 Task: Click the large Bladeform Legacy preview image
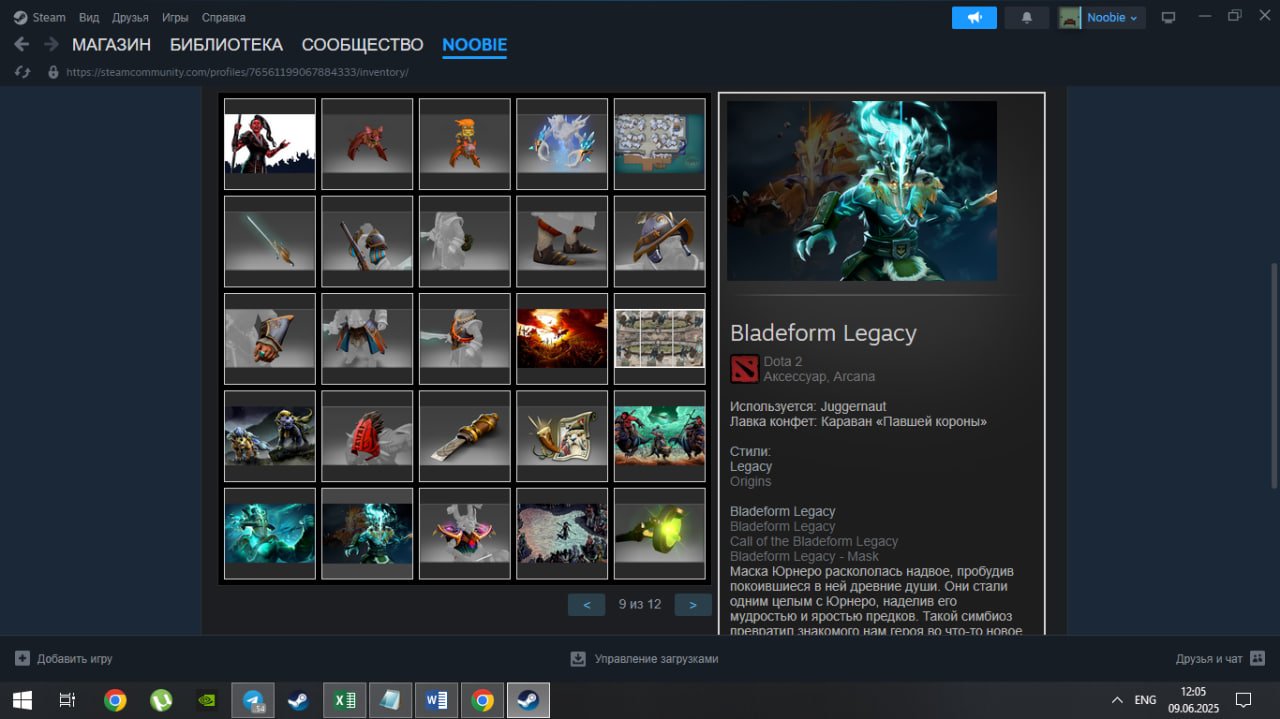(x=862, y=190)
